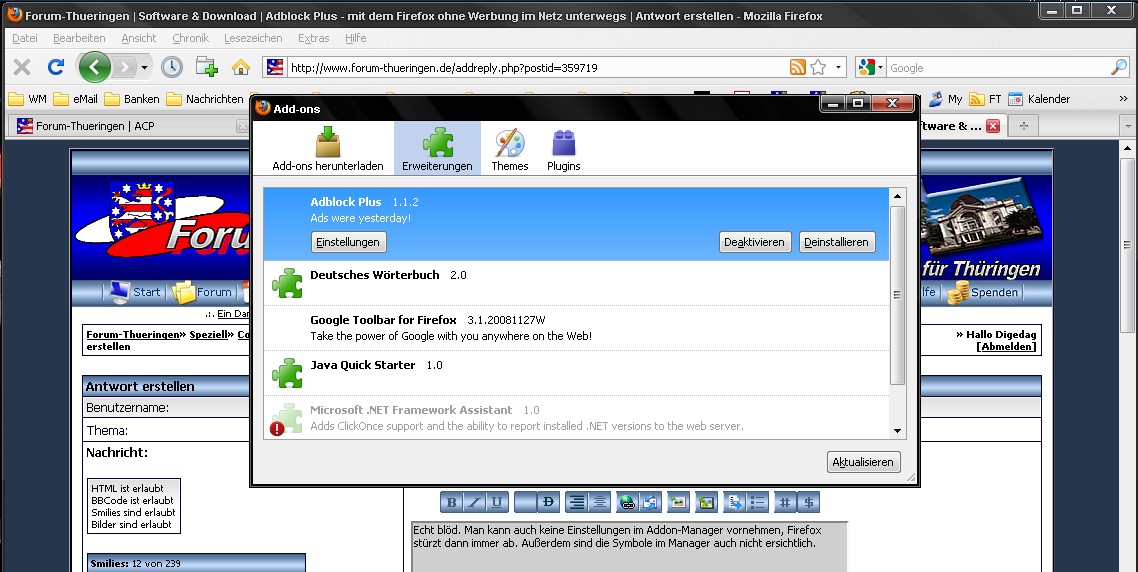Screen dimensions: 1138x572
Task: Click the hash # BBCode button
Action: point(785,502)
